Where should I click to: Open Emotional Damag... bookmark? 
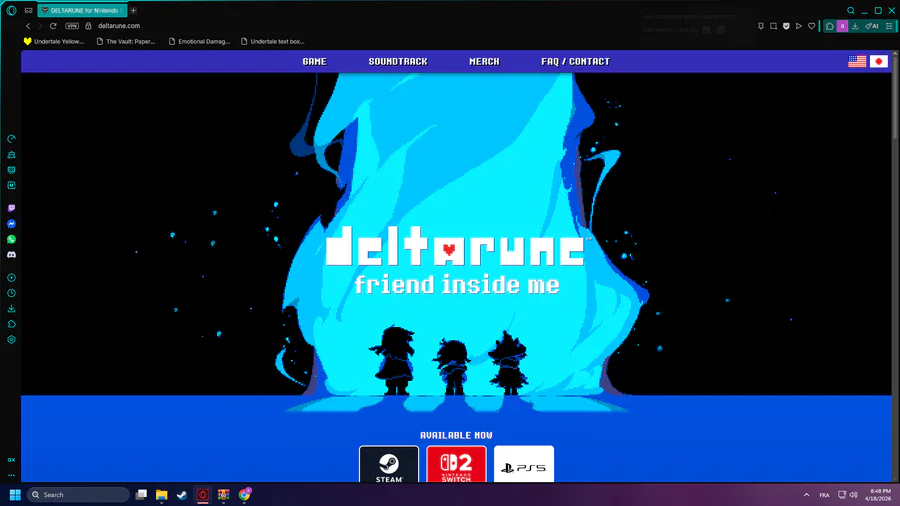[199, 41]
